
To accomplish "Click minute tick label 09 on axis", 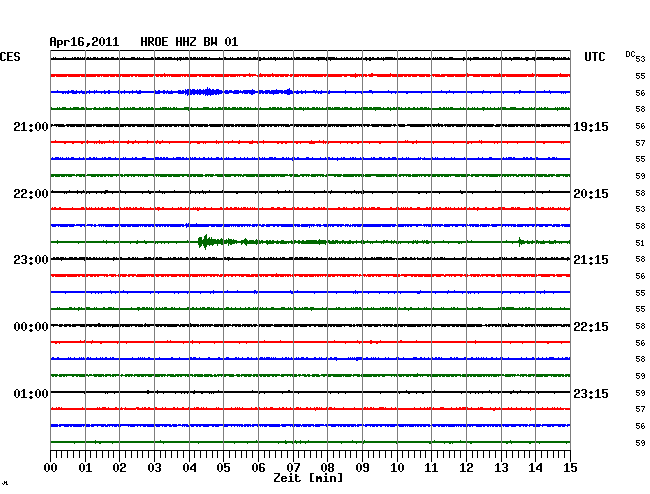I will click(362, 467).
